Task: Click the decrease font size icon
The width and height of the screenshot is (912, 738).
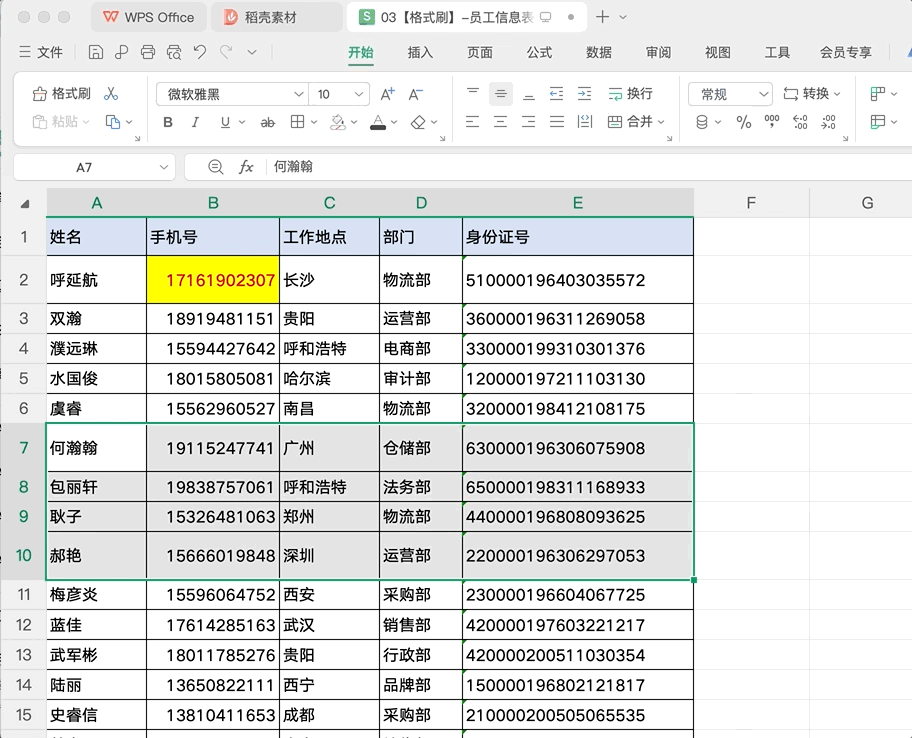Action: pos(416,94)
